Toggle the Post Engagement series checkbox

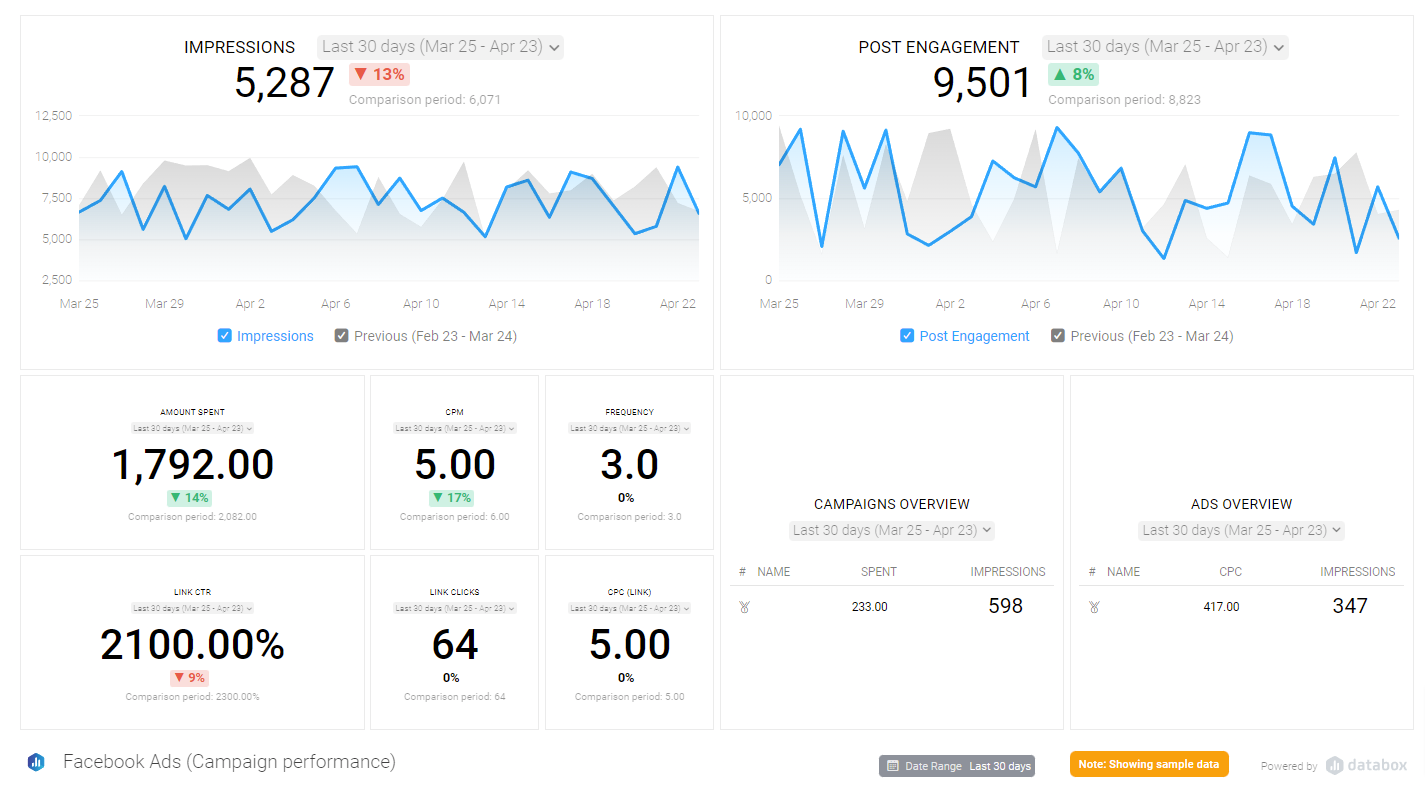(907, 336)
